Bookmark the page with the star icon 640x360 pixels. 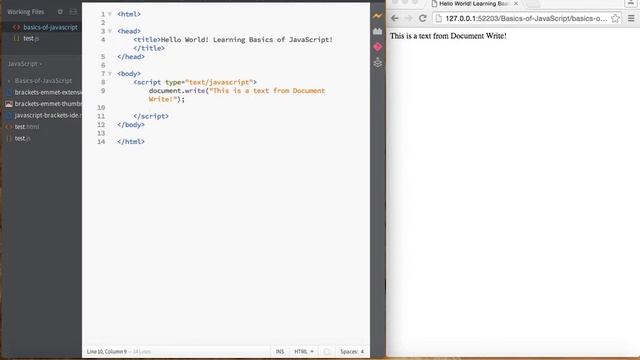click(615, 18)
